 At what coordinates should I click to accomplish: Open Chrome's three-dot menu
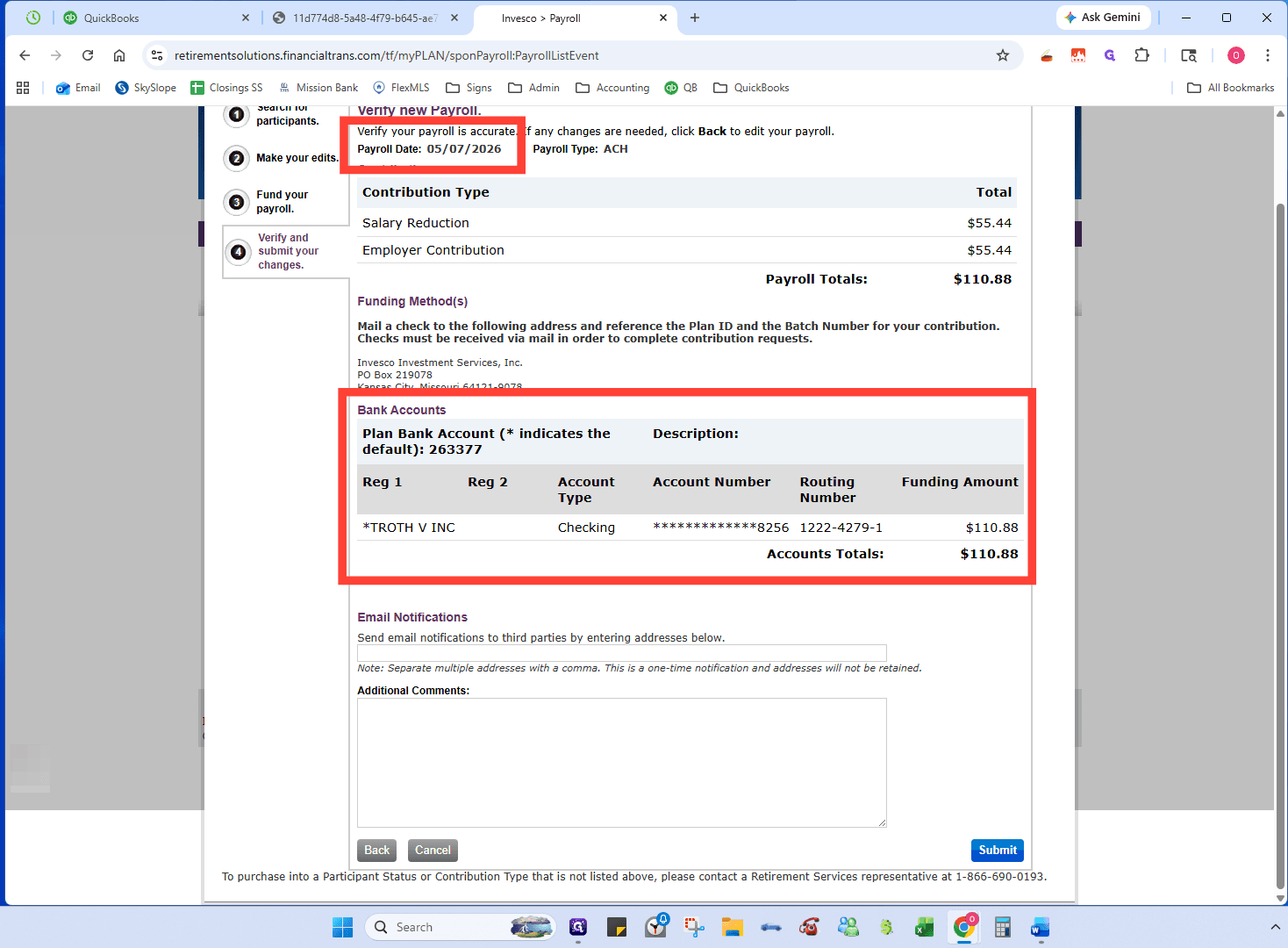1268,55
